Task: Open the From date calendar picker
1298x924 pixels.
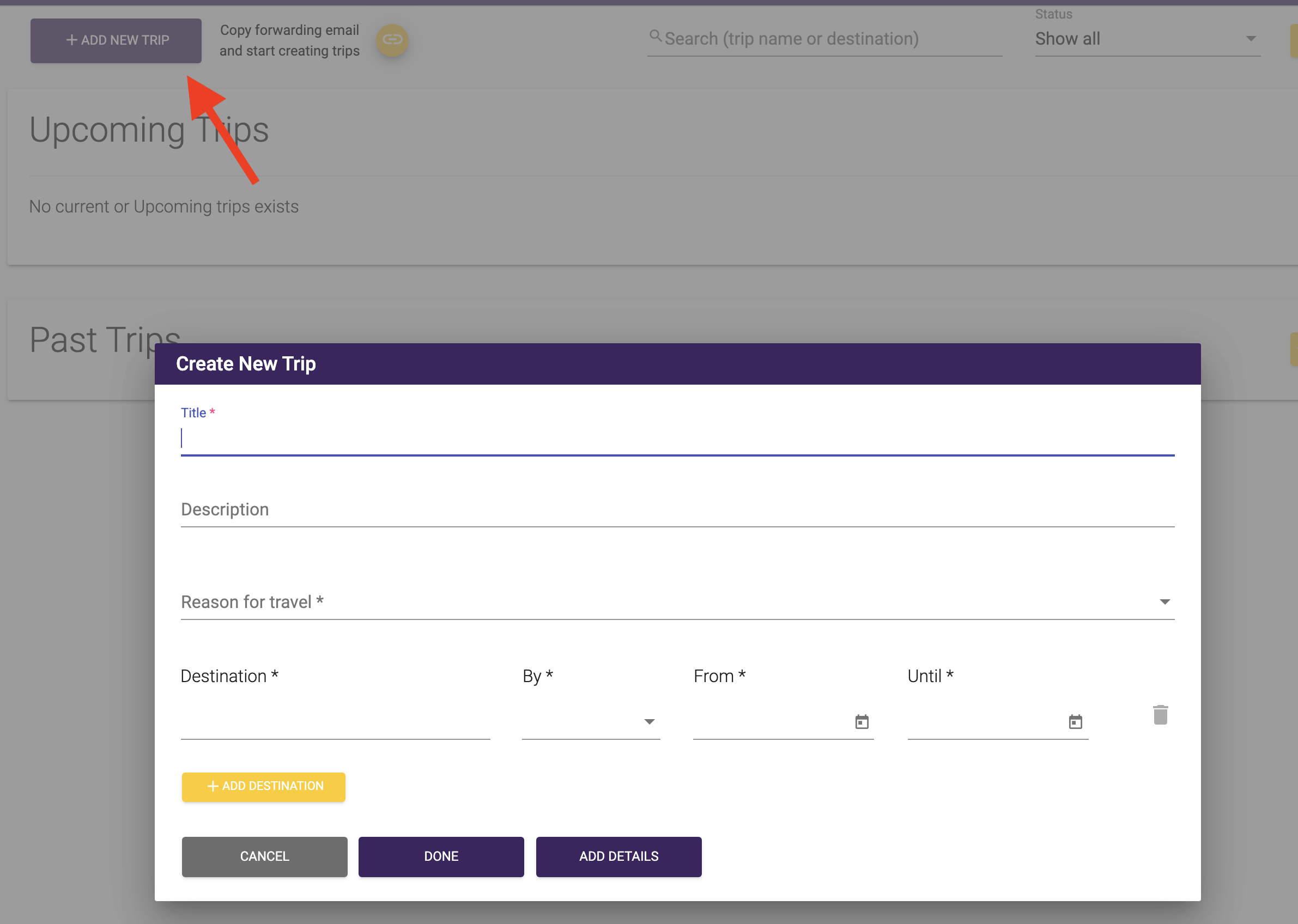Action: pos(862,722)
